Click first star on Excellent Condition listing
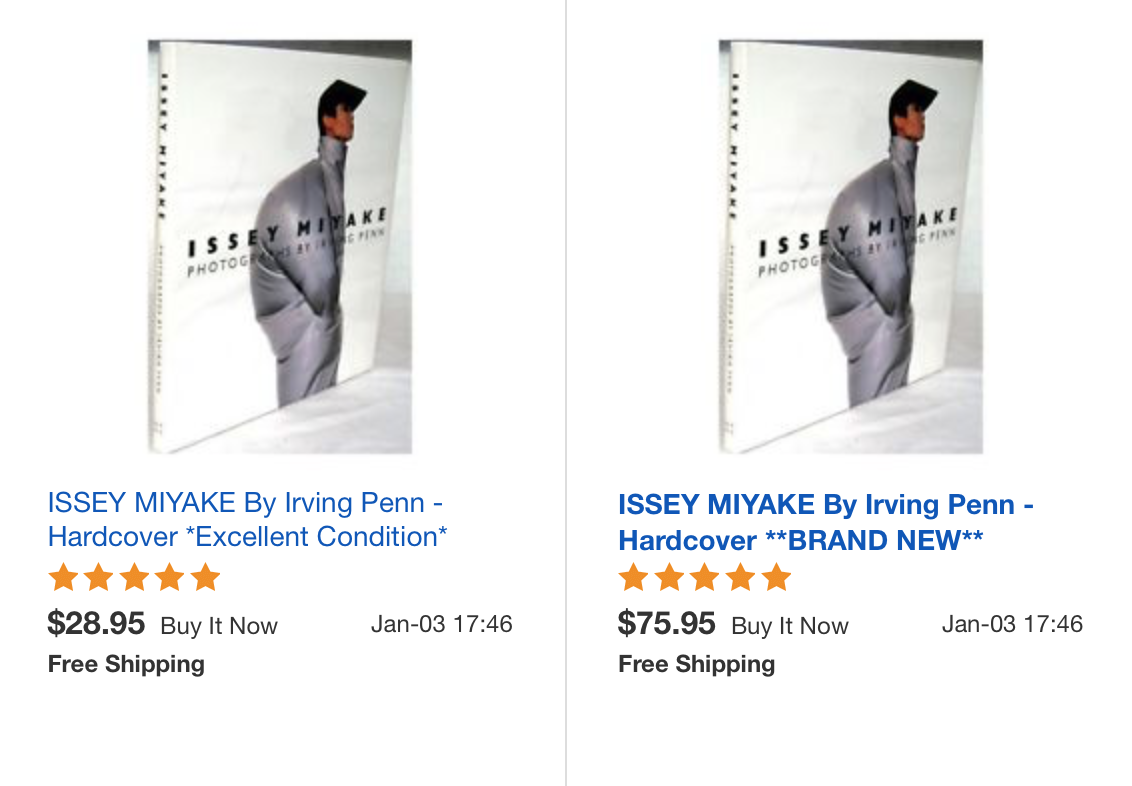Screen dimensions: 1132x786 coord(64,577)
